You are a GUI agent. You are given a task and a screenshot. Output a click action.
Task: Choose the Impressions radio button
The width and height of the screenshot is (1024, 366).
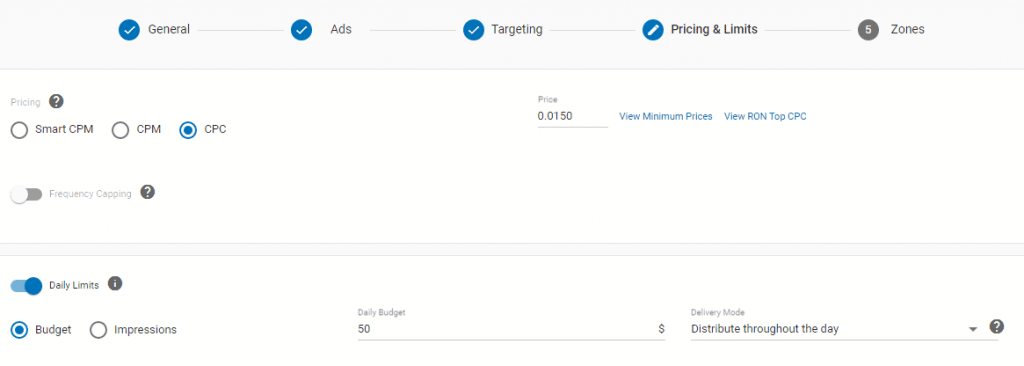point(99,330)
